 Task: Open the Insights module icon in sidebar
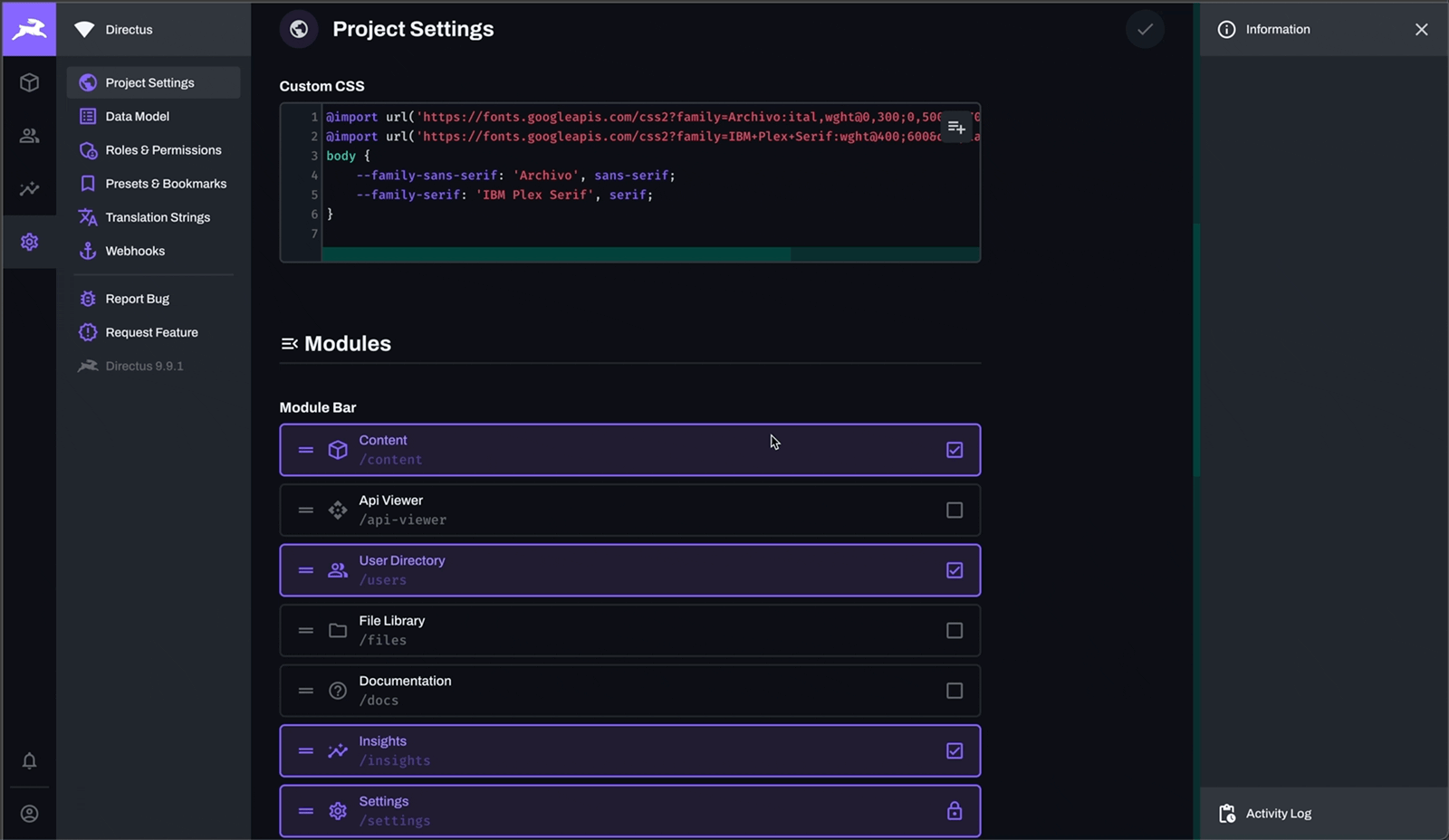[29, 189]
